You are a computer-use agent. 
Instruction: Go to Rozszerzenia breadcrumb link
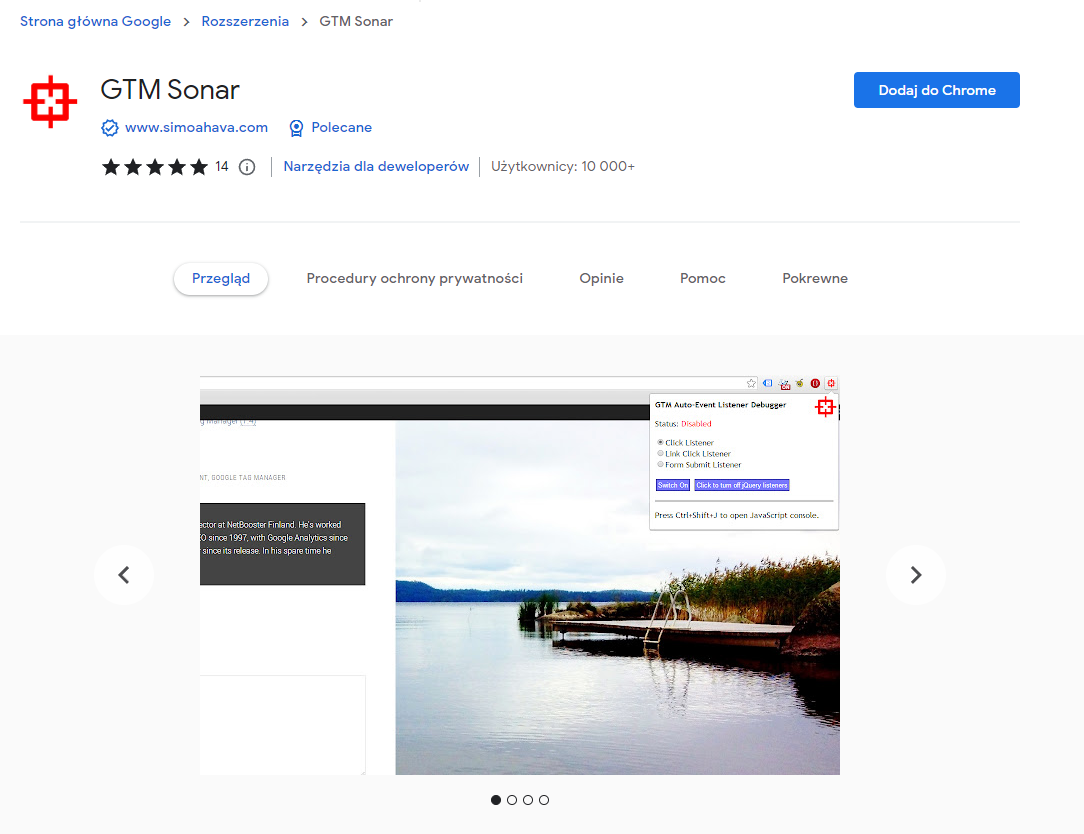click(x=245, y=21)
